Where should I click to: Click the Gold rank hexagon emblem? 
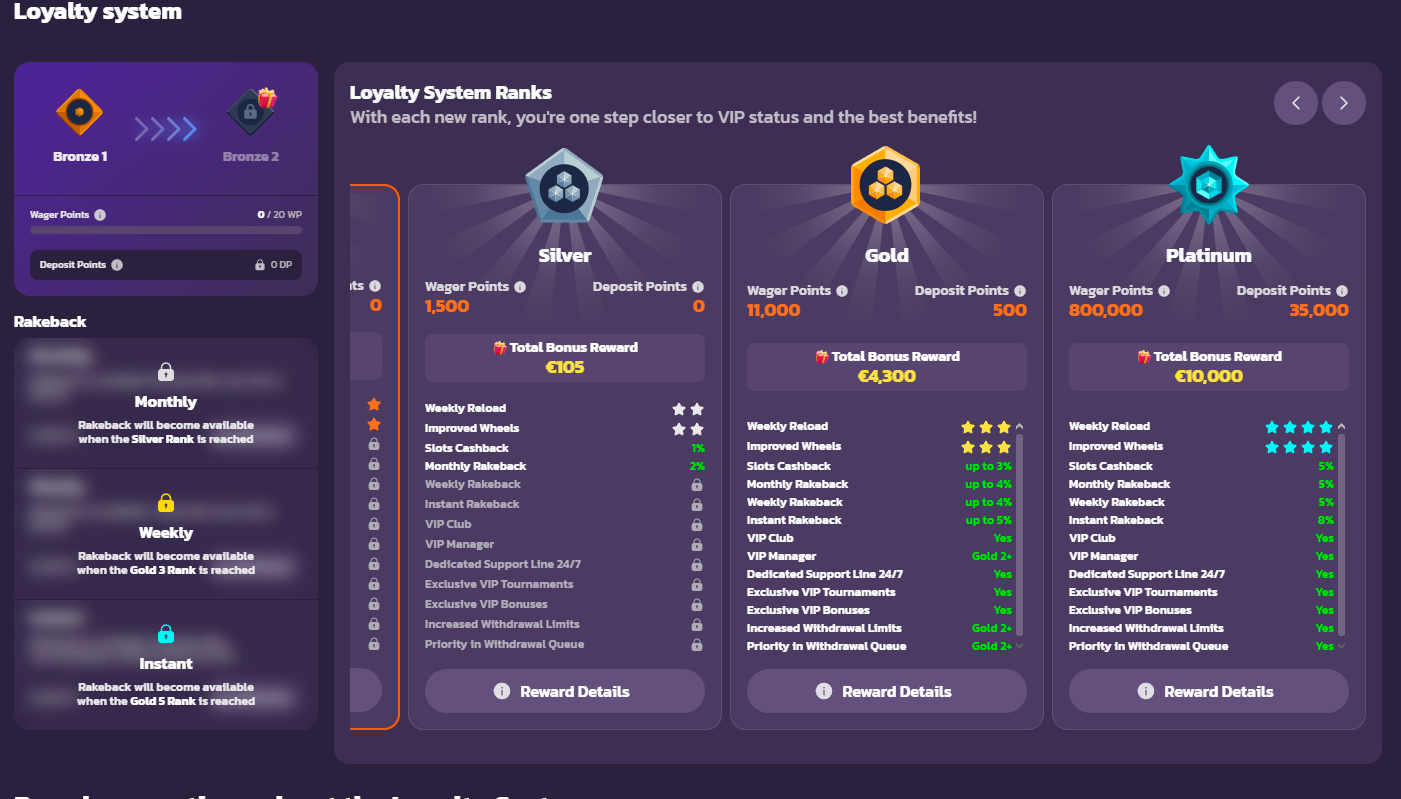(886, 186)
